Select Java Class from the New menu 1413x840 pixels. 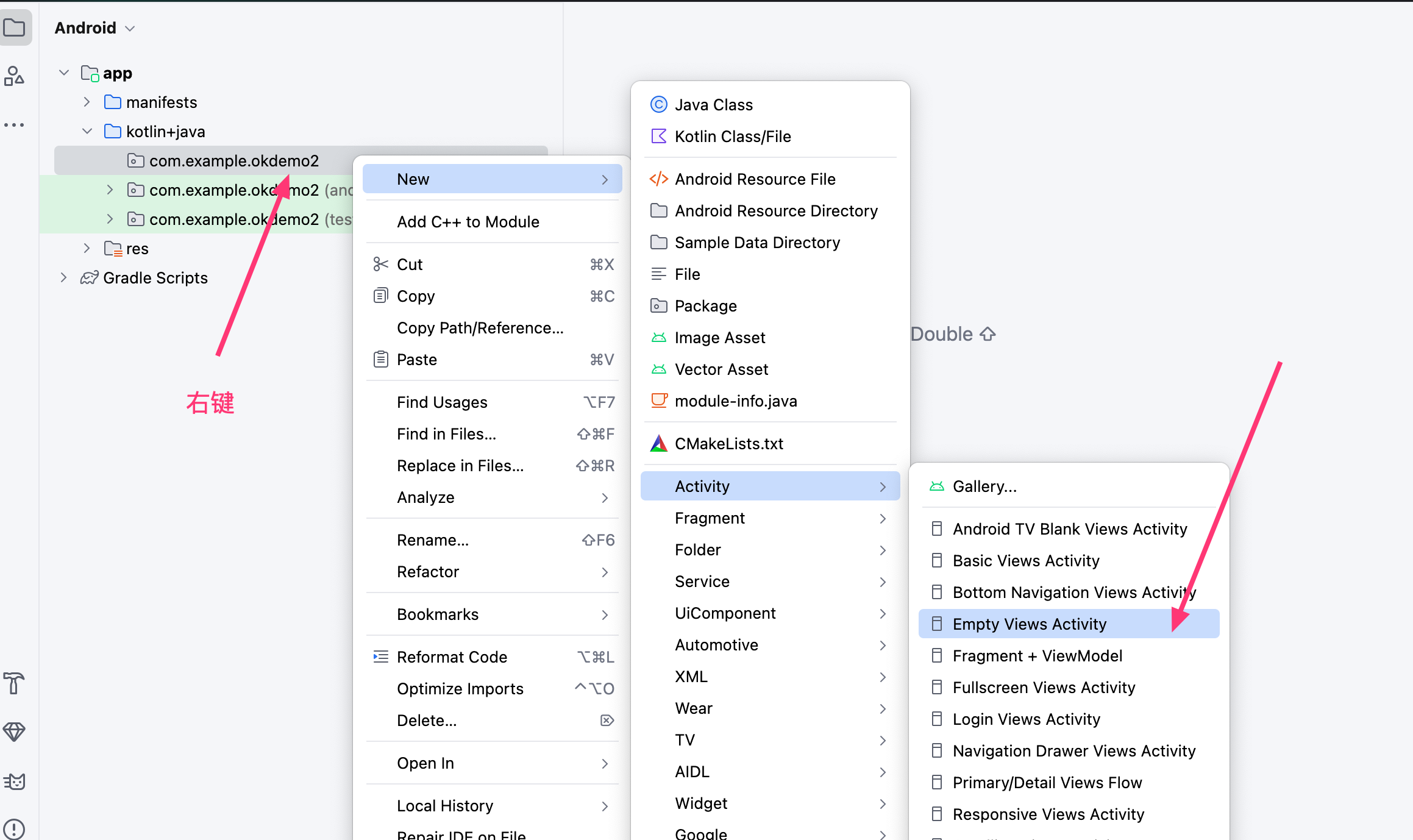pyautogui.click(x=713, y=105)
